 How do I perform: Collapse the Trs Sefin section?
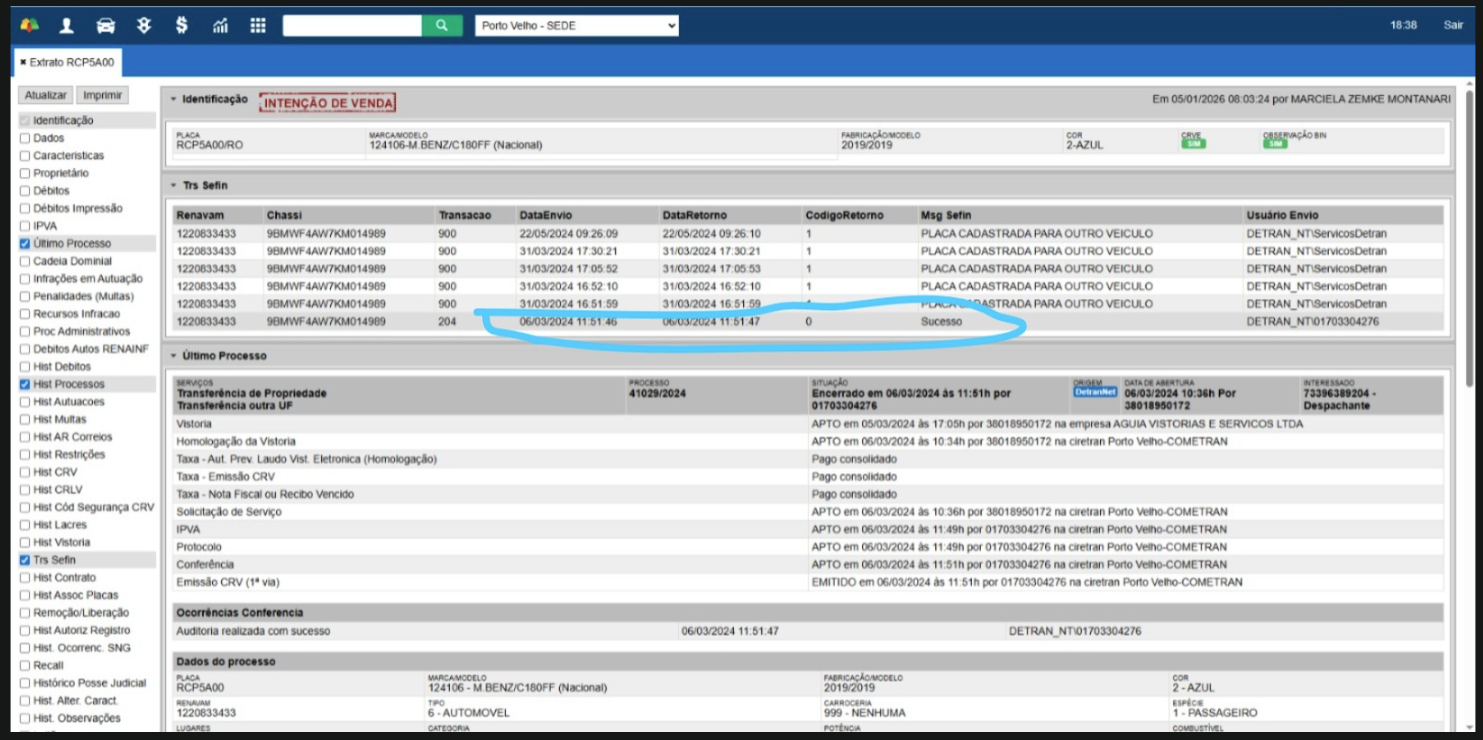173,186
